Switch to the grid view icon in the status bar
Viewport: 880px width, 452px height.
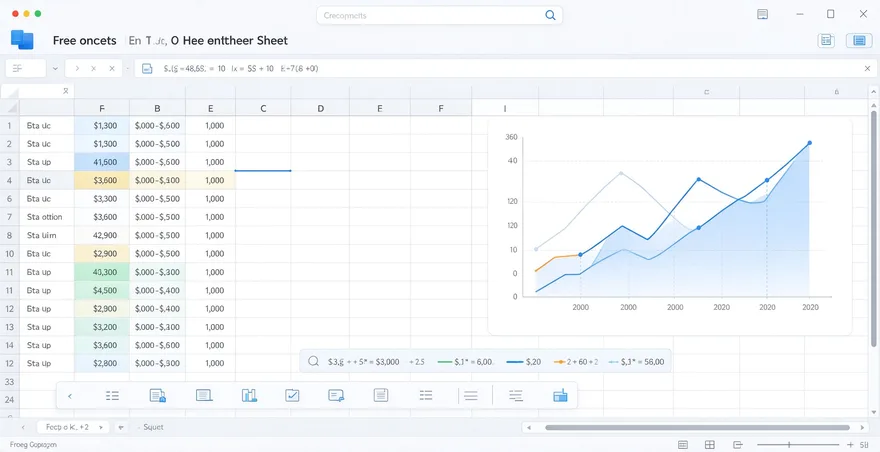tap(709, 445)
